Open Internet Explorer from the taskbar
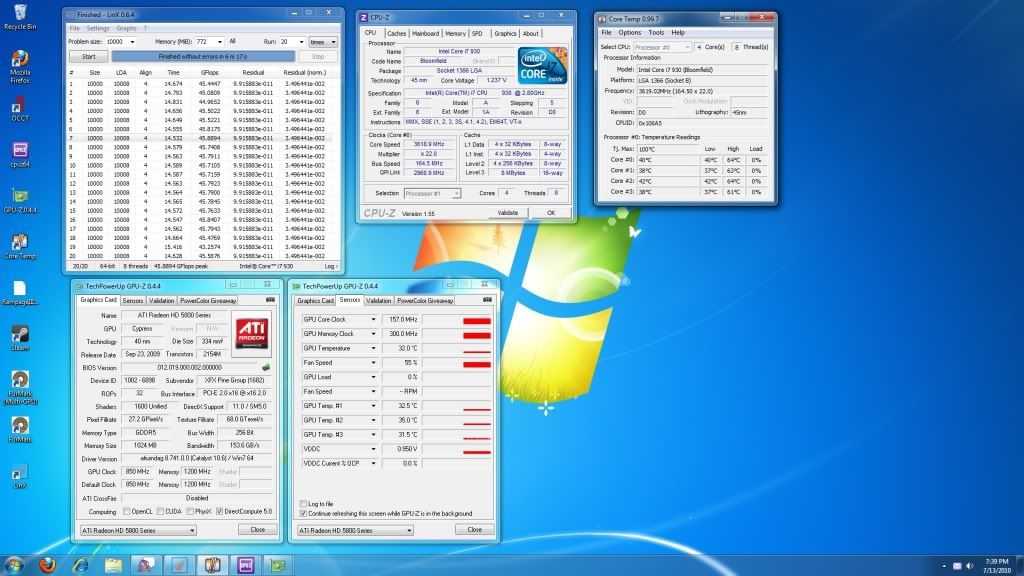Viewport: 1024px width, 576px height. coord(80,565)
